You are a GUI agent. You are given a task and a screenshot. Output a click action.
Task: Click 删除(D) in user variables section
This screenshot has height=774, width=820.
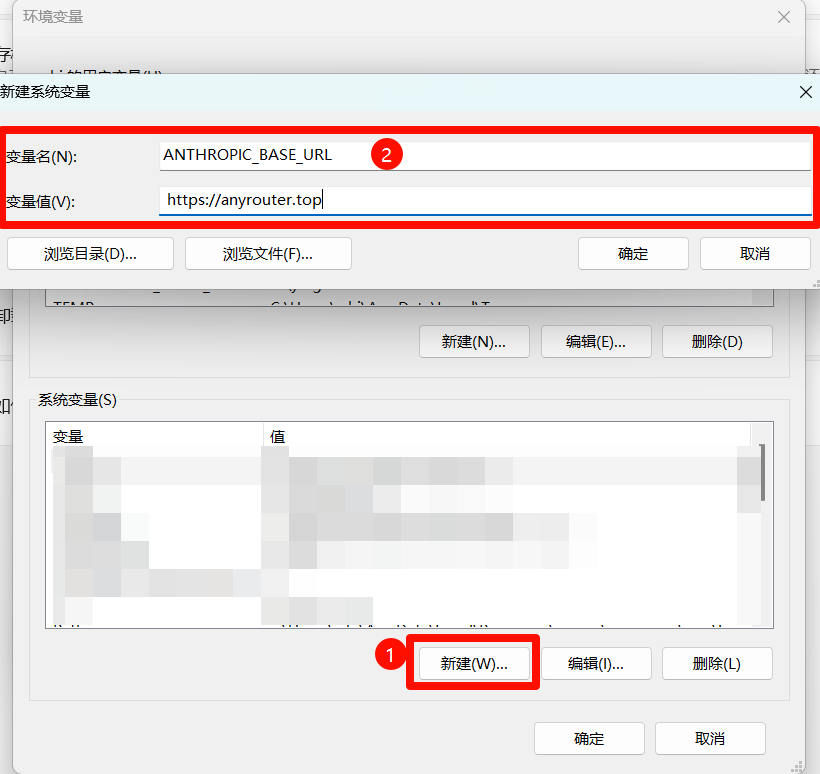[x=717, y=342]
